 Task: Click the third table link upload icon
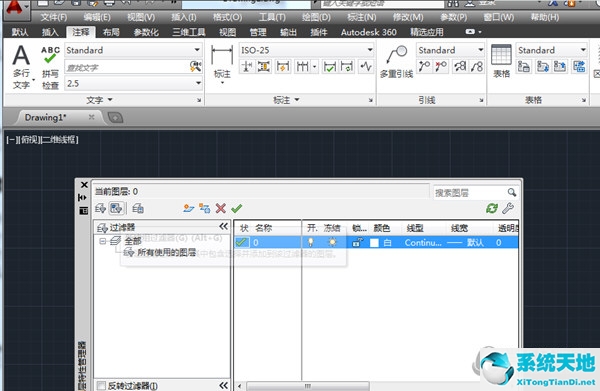click(560, 67)
